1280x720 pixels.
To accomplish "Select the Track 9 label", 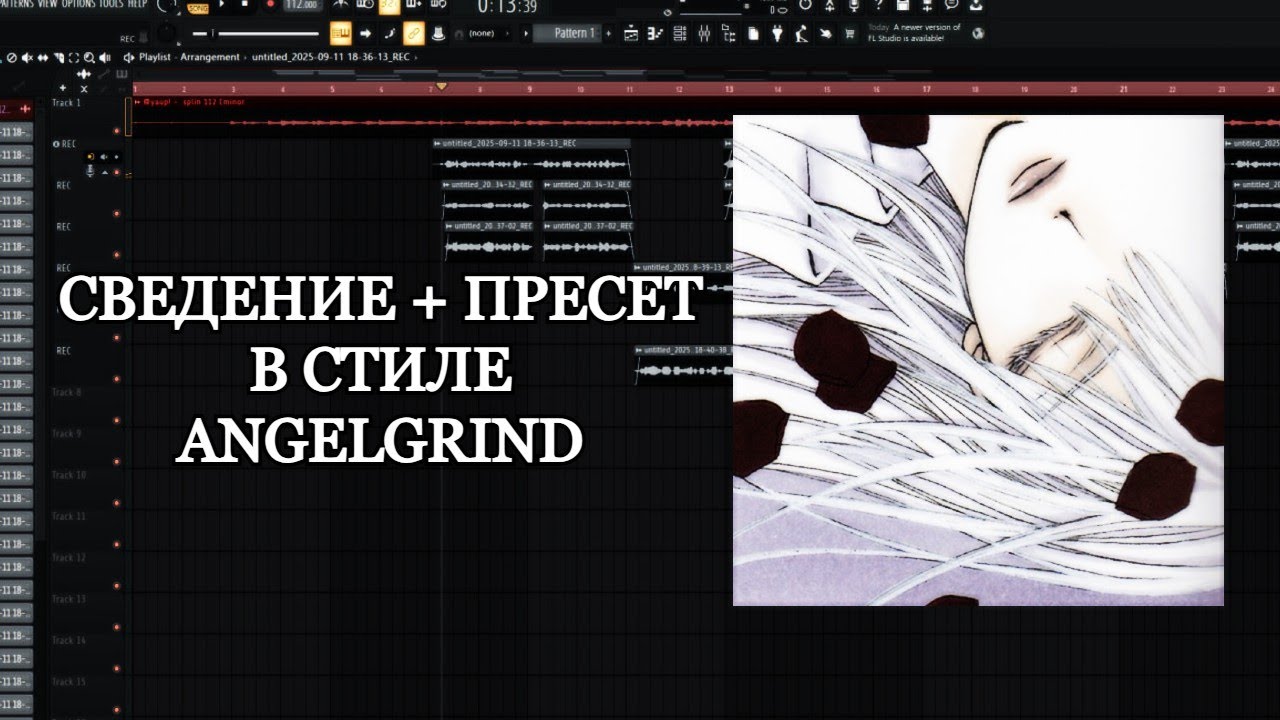I will (x=66, y=433).
